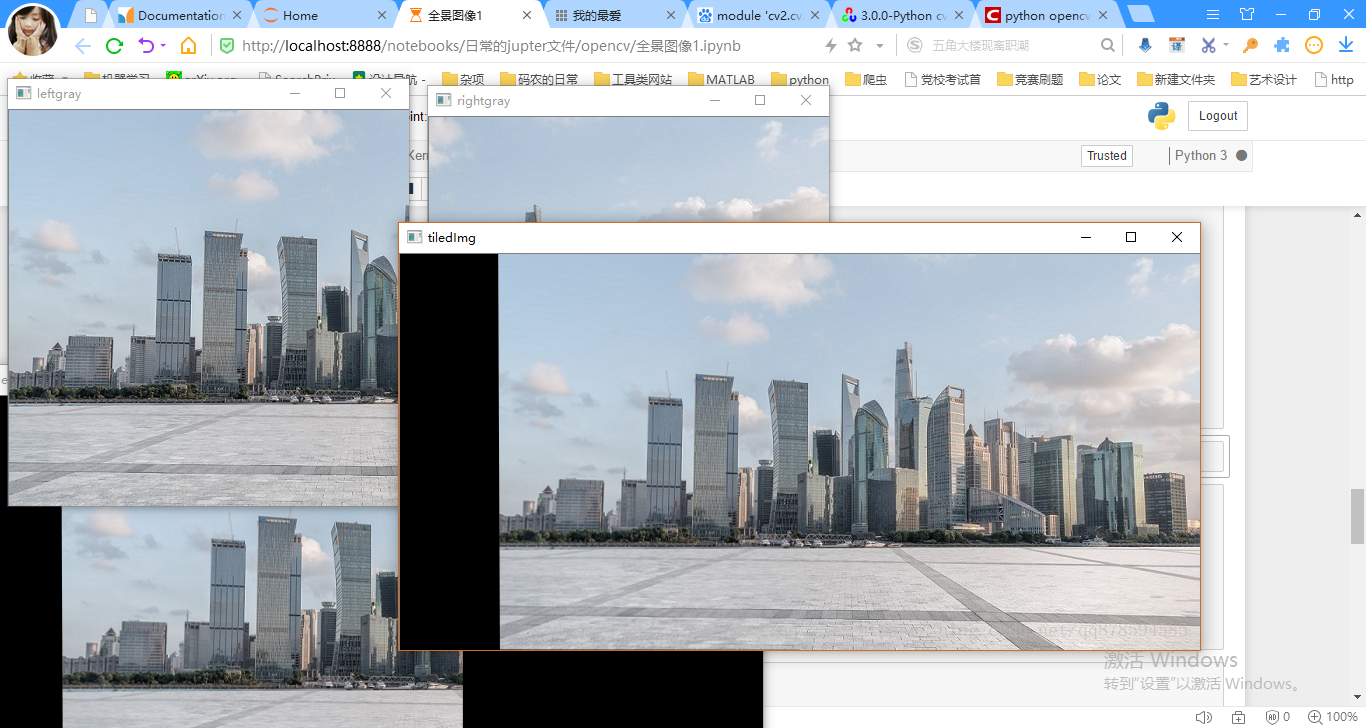Click the speaker icon in the status bar
Viewport: 1366px width, 728px height.
tap(1205, 717)
